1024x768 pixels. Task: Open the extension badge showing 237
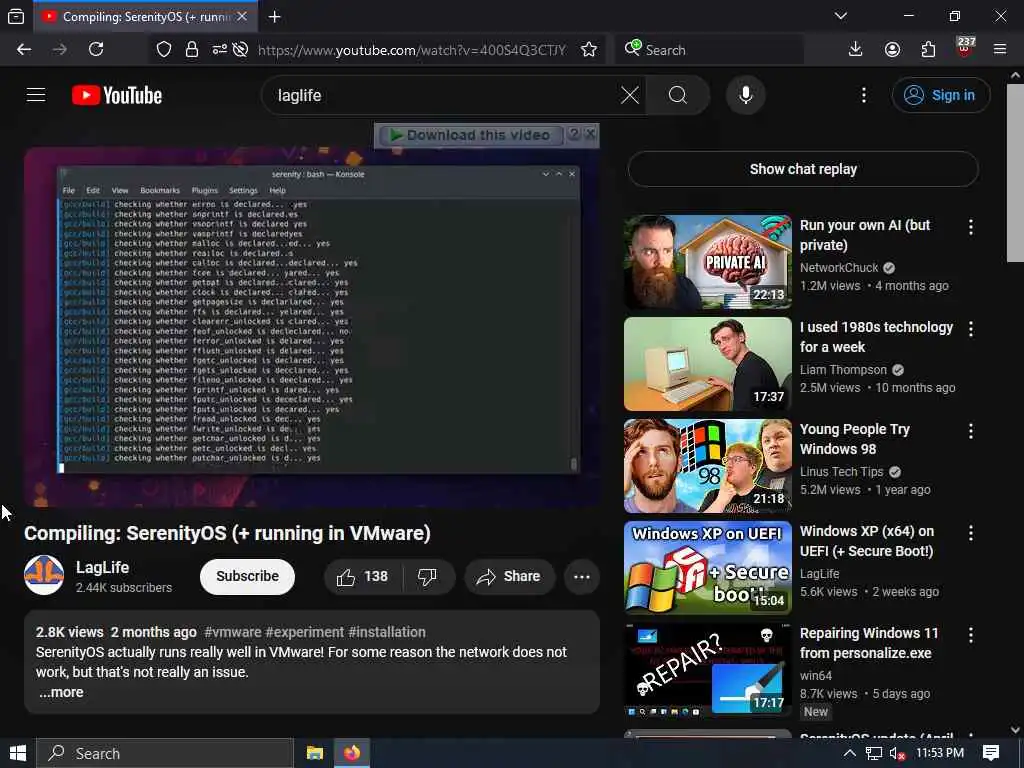click(x=965, y=47)
